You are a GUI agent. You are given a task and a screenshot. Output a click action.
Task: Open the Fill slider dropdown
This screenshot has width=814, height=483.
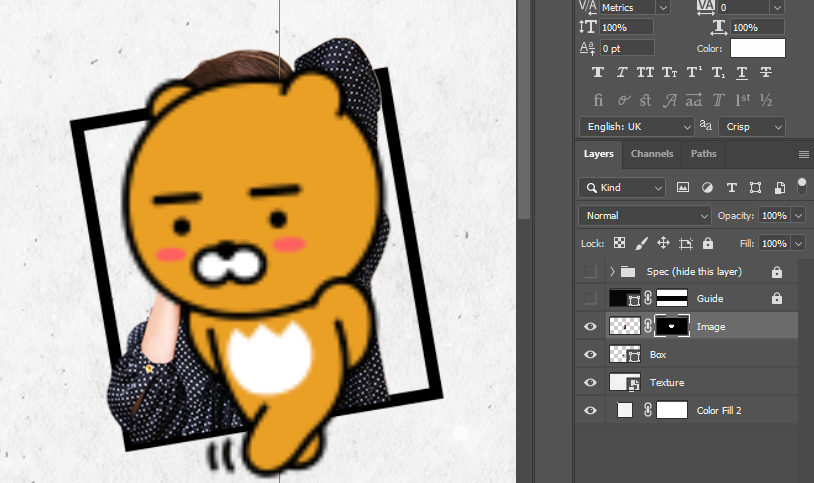tap(798, 244)
